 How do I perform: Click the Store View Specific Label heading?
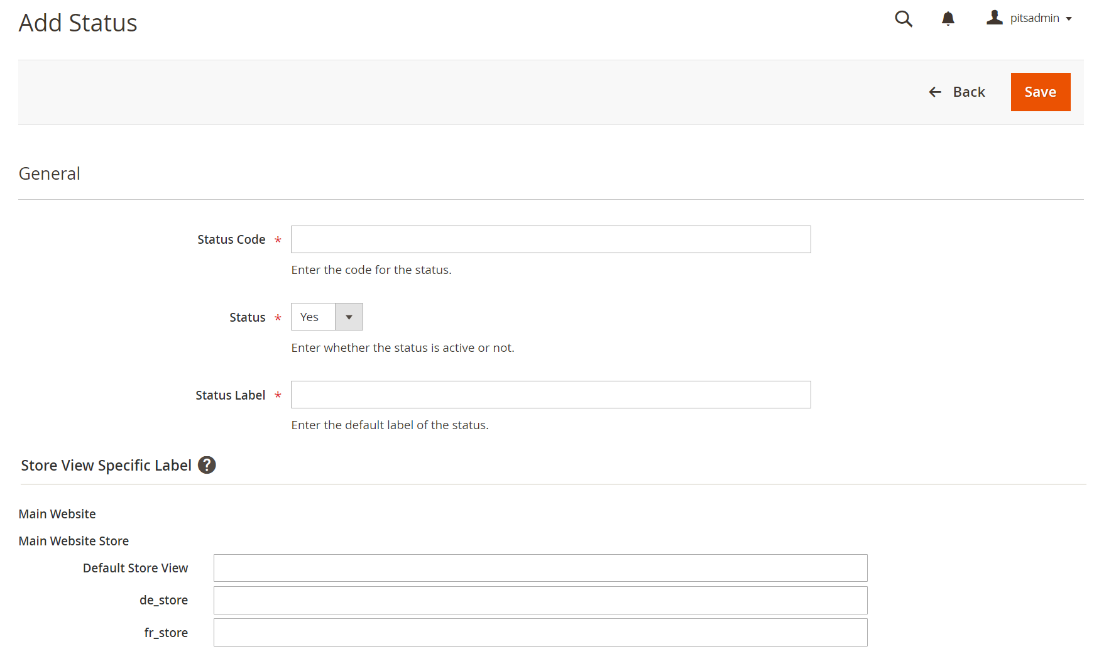click(106, 465)
